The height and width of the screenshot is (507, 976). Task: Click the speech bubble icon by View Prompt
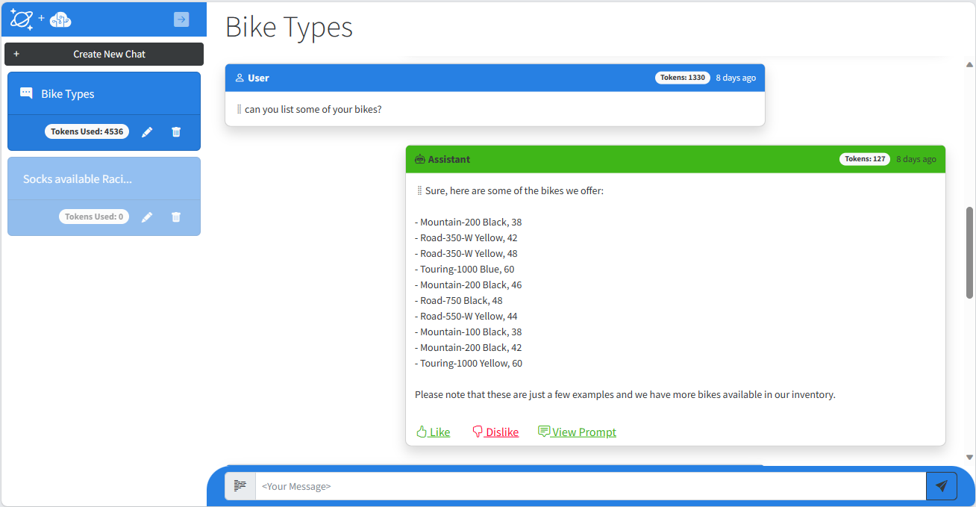coord(544,431)
